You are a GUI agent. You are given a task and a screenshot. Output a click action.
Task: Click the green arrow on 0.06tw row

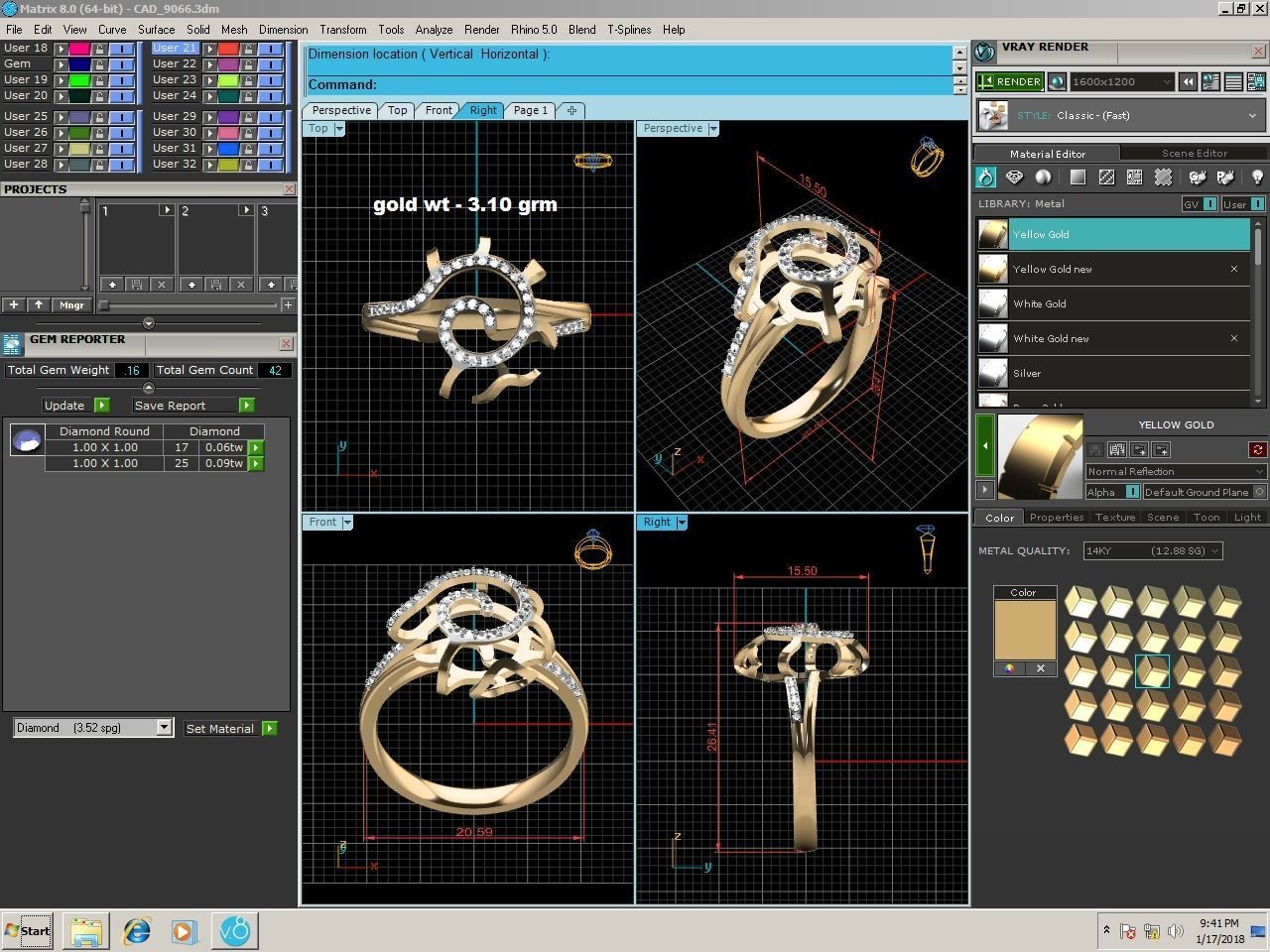[x=256, y=447]
